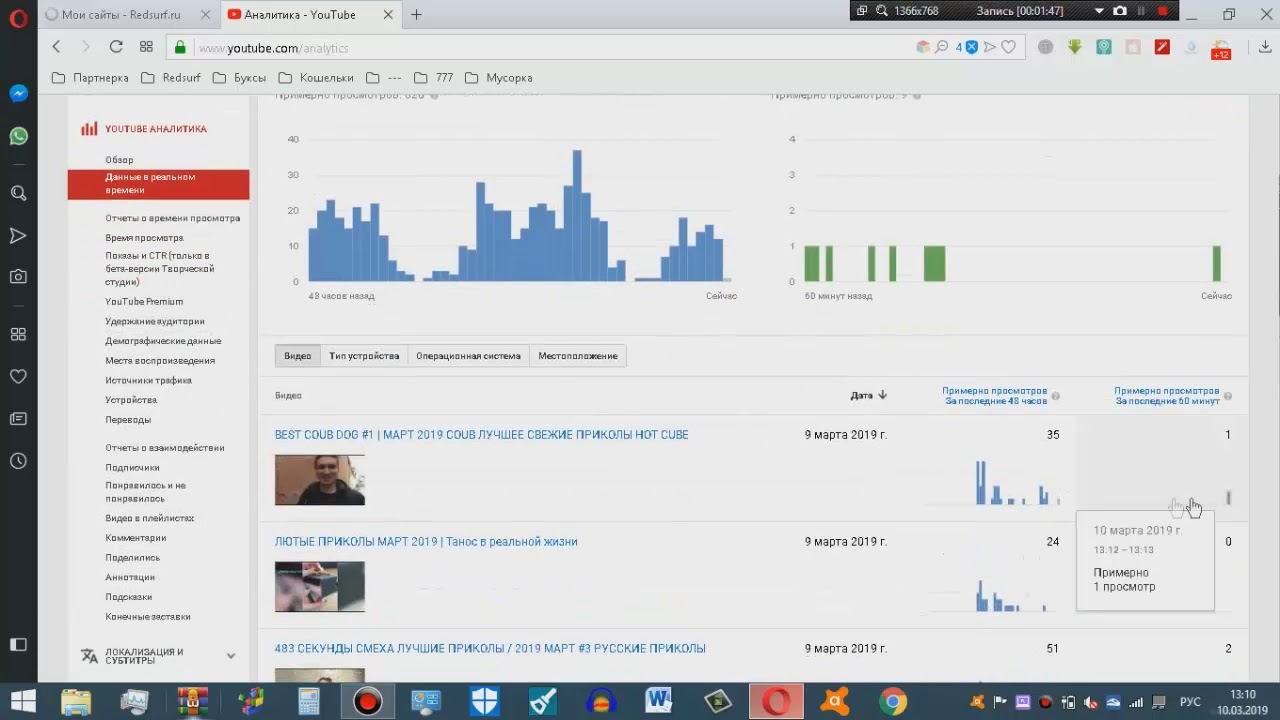This screenshot has width=1280, height=720.
Task: Click help icon beside last 48 hours header
Action: click(x=1055, y=396)
